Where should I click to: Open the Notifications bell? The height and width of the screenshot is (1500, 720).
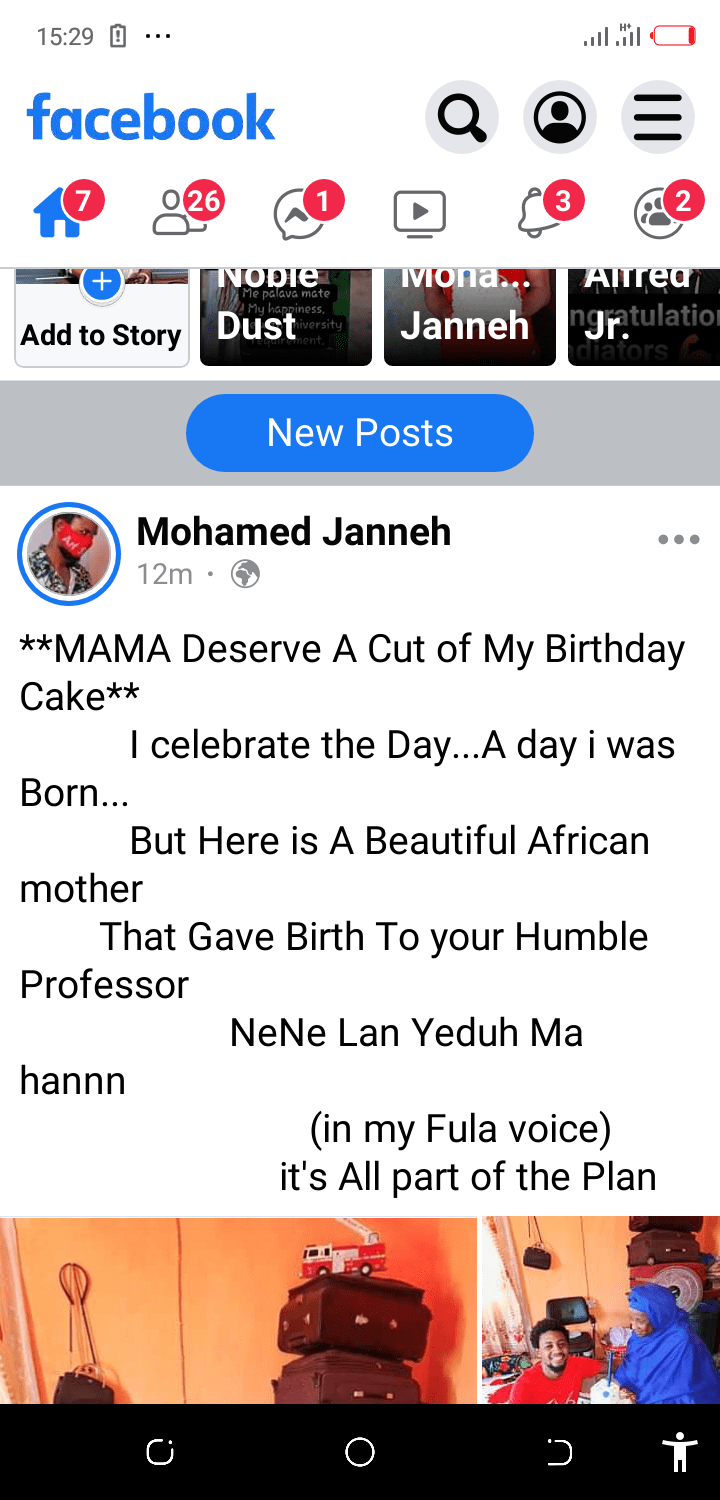pyautogui.click(x=539, y=212)
